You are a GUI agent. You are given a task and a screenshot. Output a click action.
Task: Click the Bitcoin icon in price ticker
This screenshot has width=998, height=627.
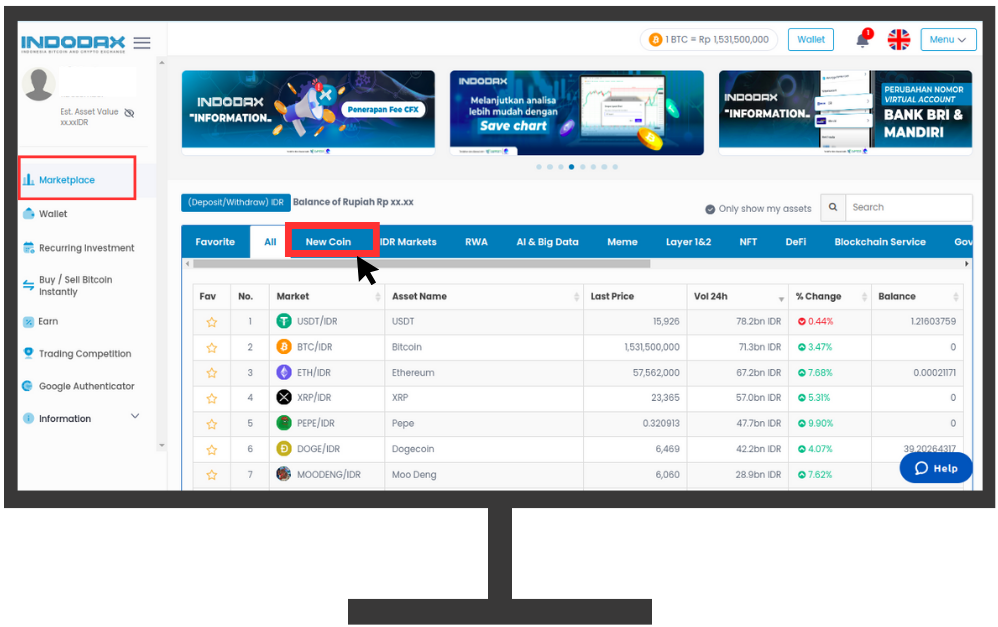click(x=655, y=39)
